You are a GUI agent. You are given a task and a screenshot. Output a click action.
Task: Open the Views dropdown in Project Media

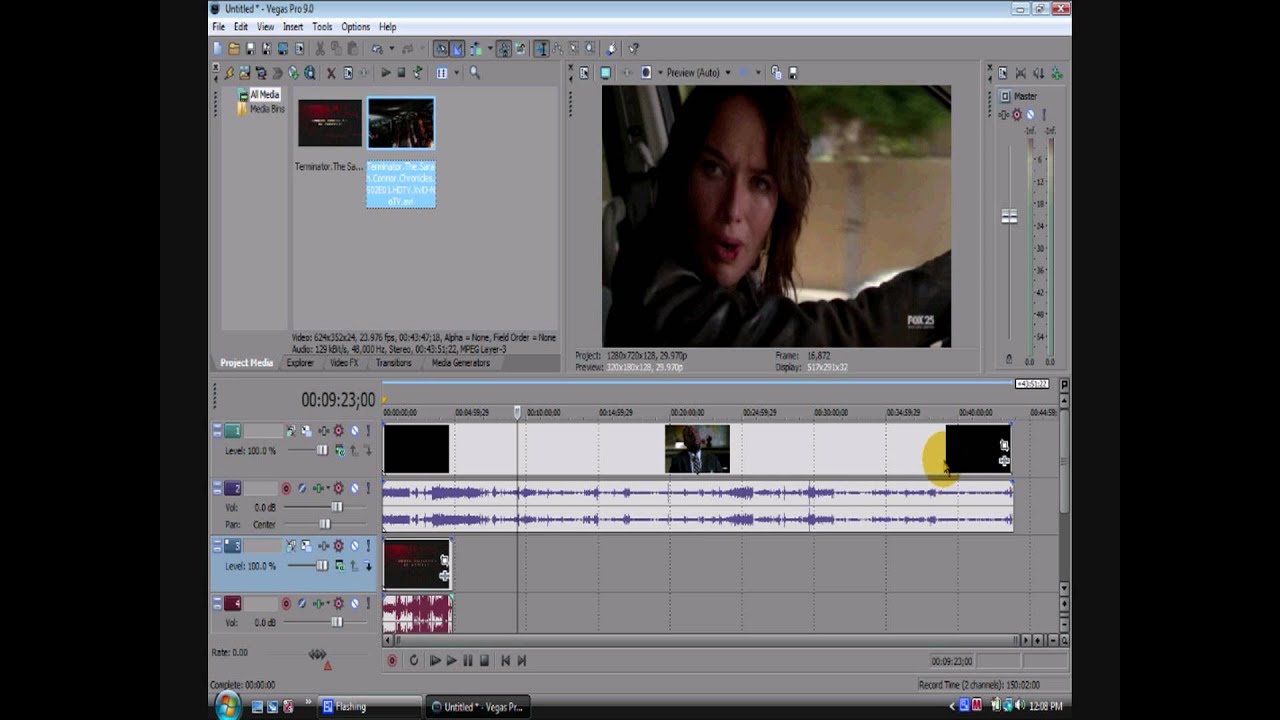pyautogui.click(x=457, y=72)
